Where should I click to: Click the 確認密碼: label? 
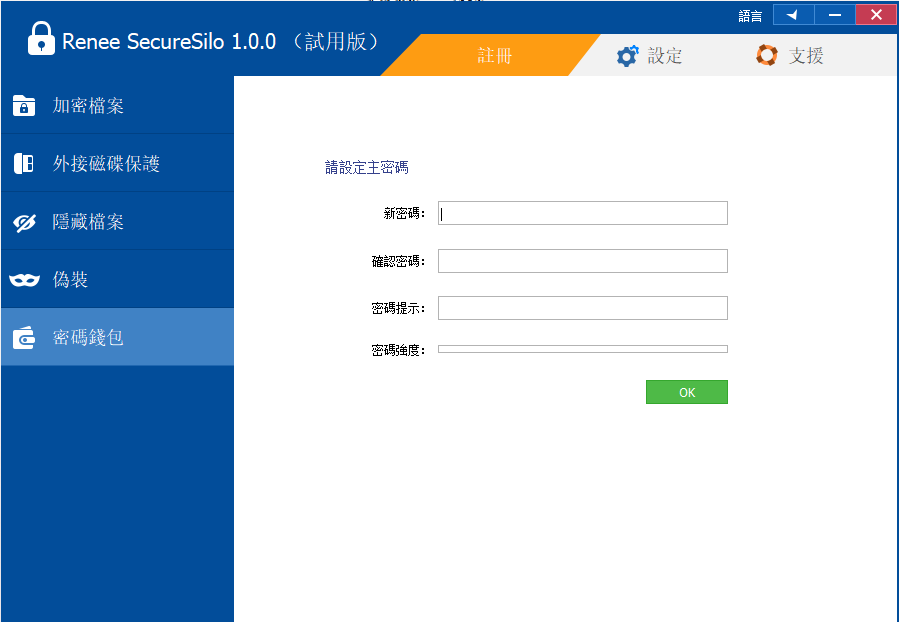pos(398,262)
